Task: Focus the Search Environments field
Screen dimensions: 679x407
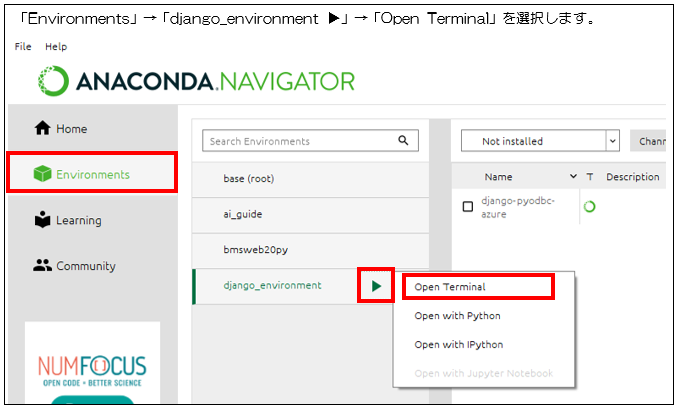Action: click(300, 141)
